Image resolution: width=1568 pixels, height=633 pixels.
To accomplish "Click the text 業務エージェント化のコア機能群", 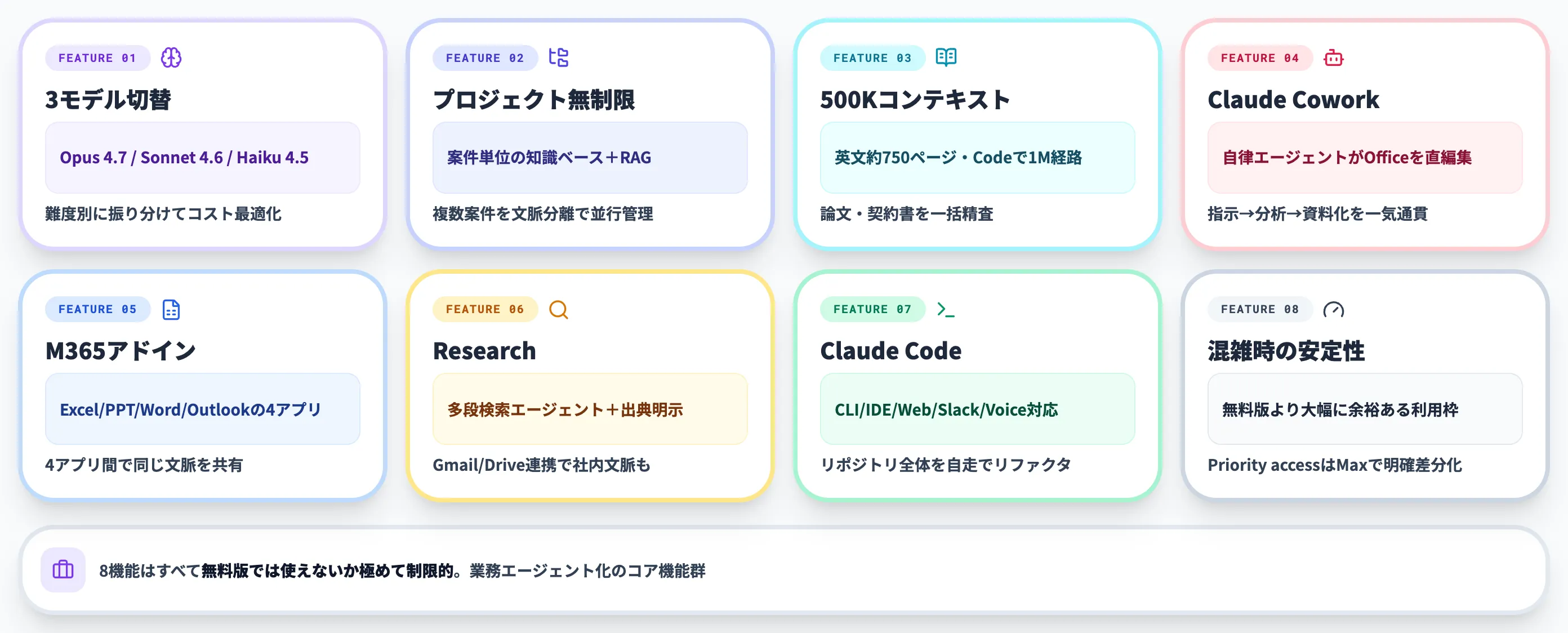I will (x=587, y=571).
